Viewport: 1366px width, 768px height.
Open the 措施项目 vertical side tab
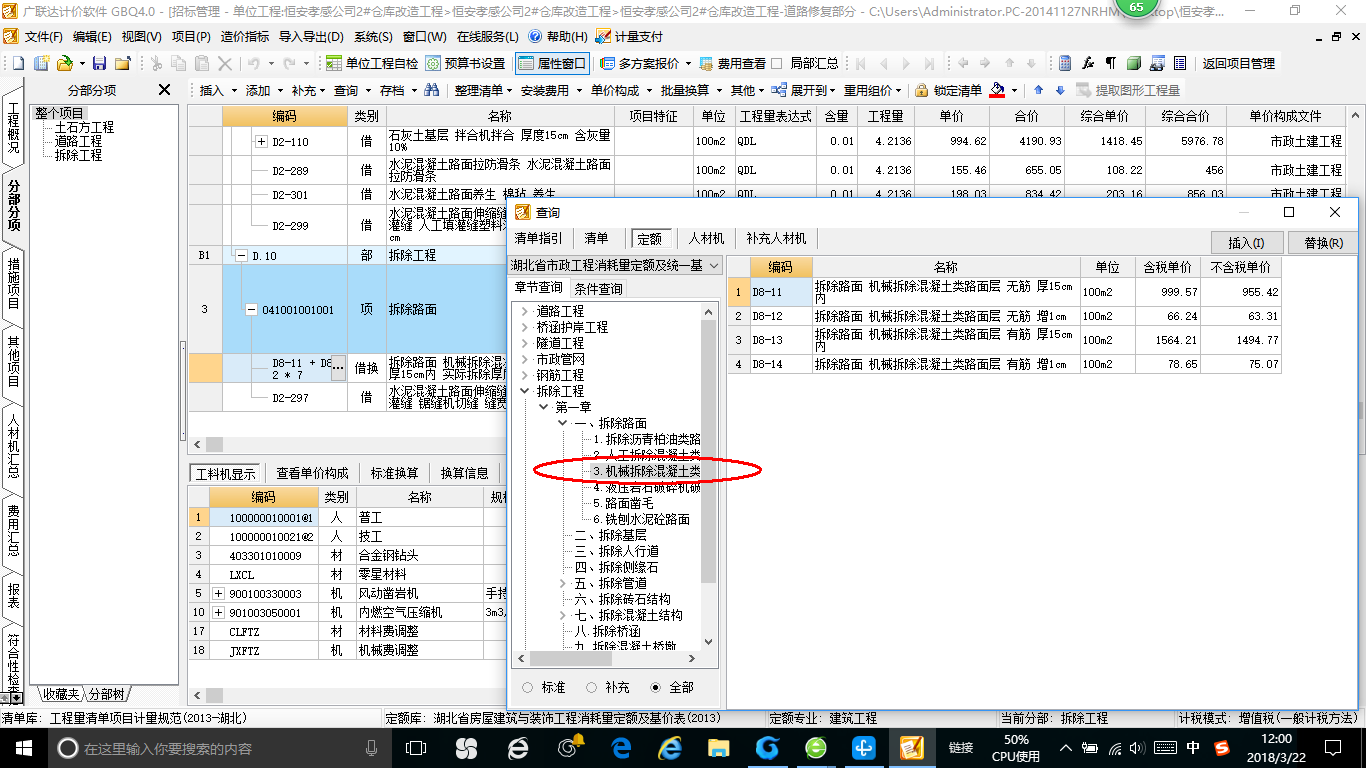tap(14, 283)
